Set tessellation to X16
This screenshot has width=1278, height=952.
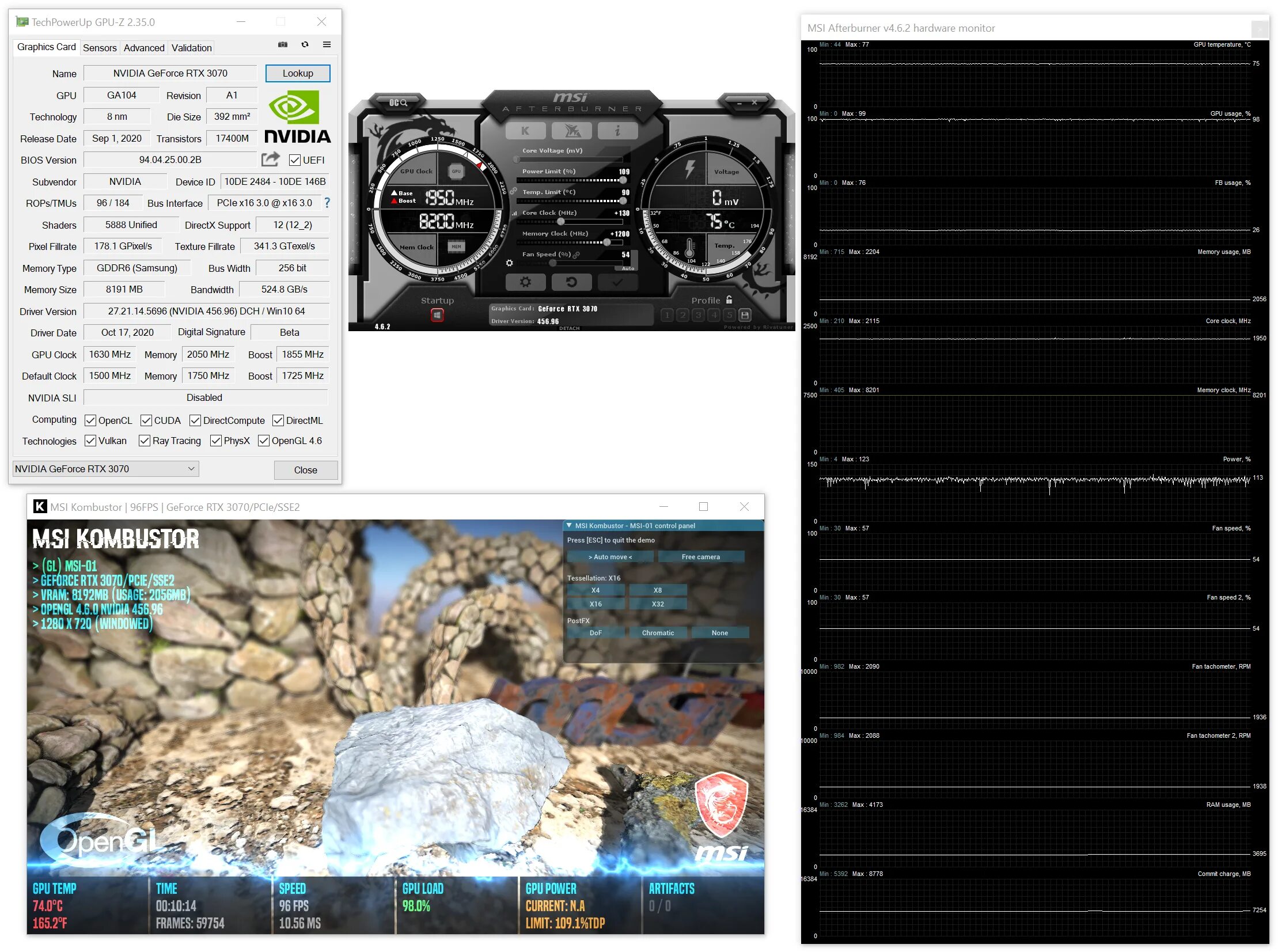[596, 605]
